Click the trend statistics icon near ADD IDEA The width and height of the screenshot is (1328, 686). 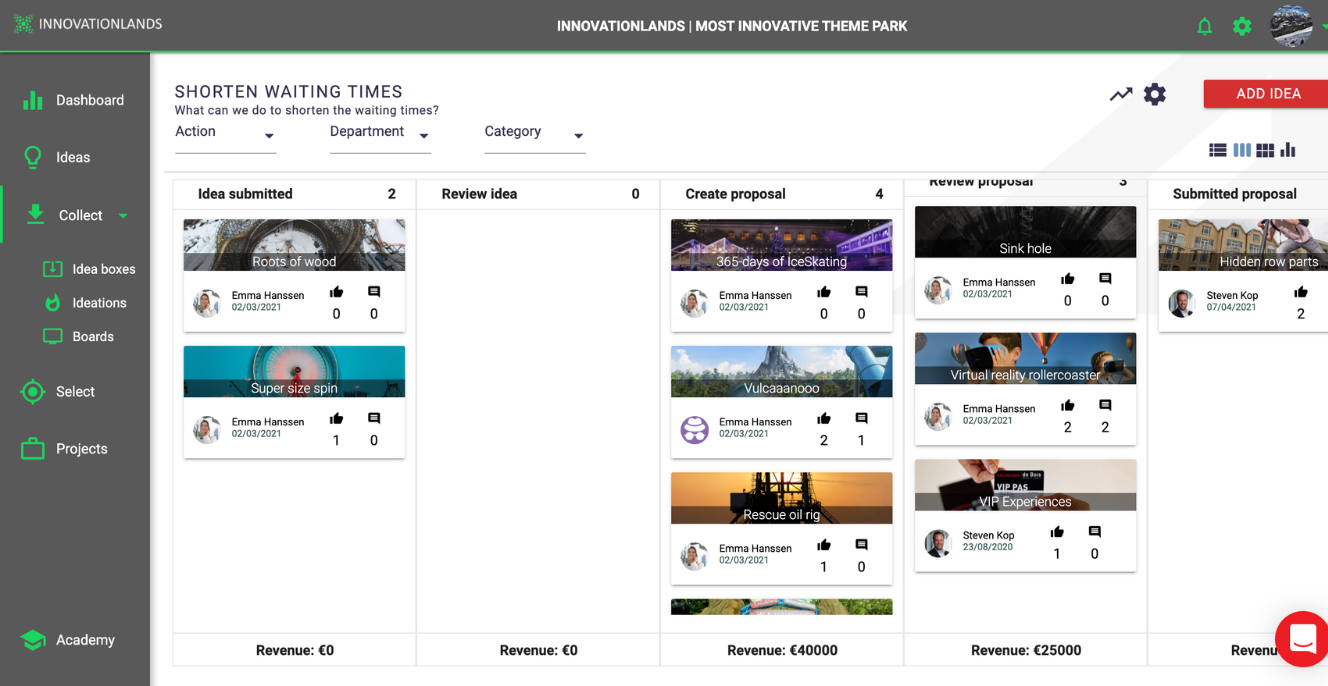(1120, 93)
